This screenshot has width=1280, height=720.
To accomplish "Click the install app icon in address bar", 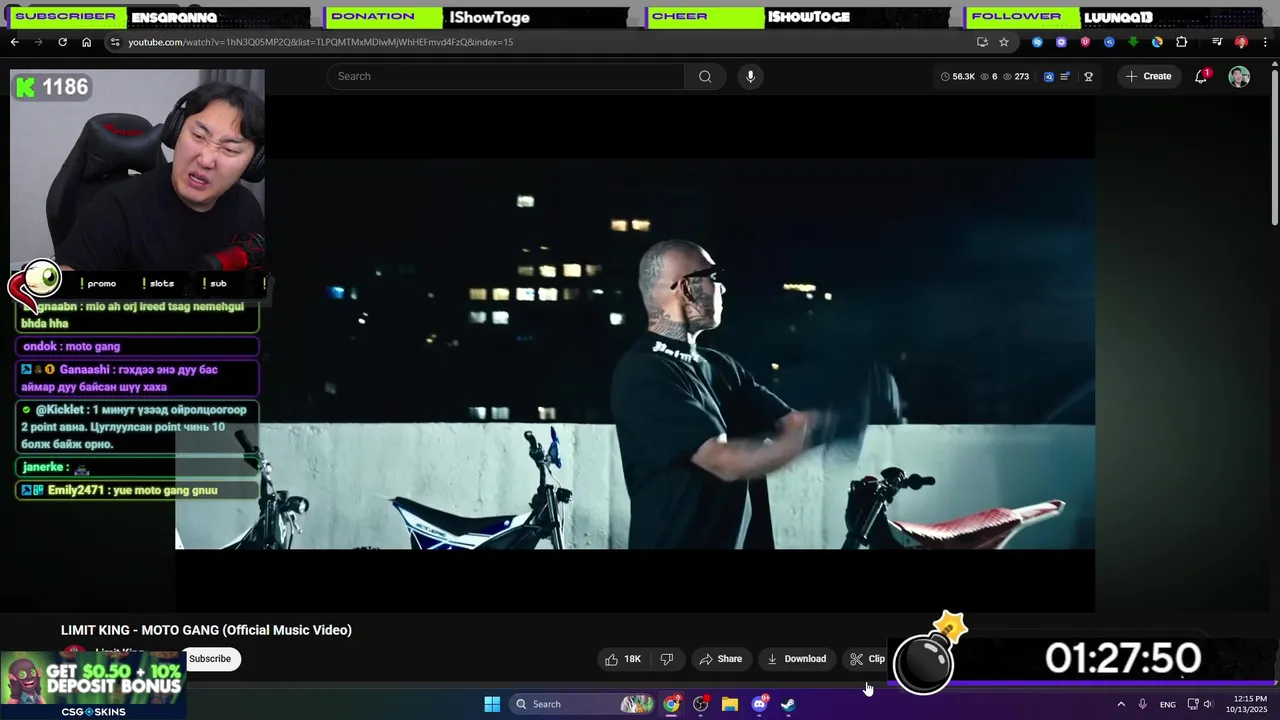I will (x=982, y=42).
